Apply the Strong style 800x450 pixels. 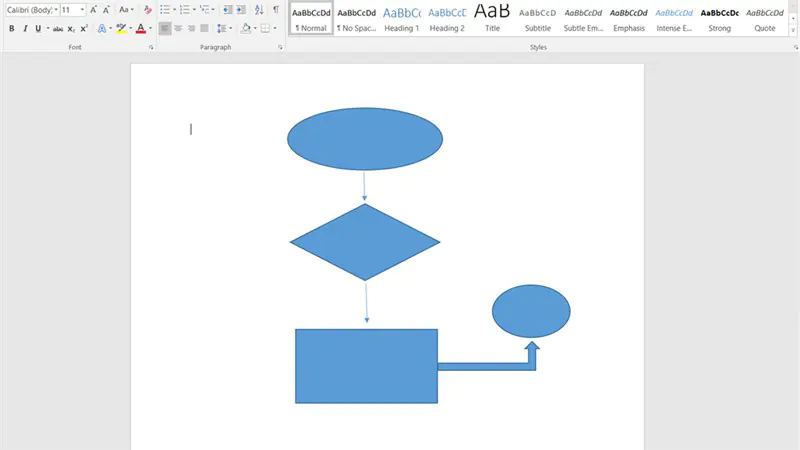coord(719,18)
